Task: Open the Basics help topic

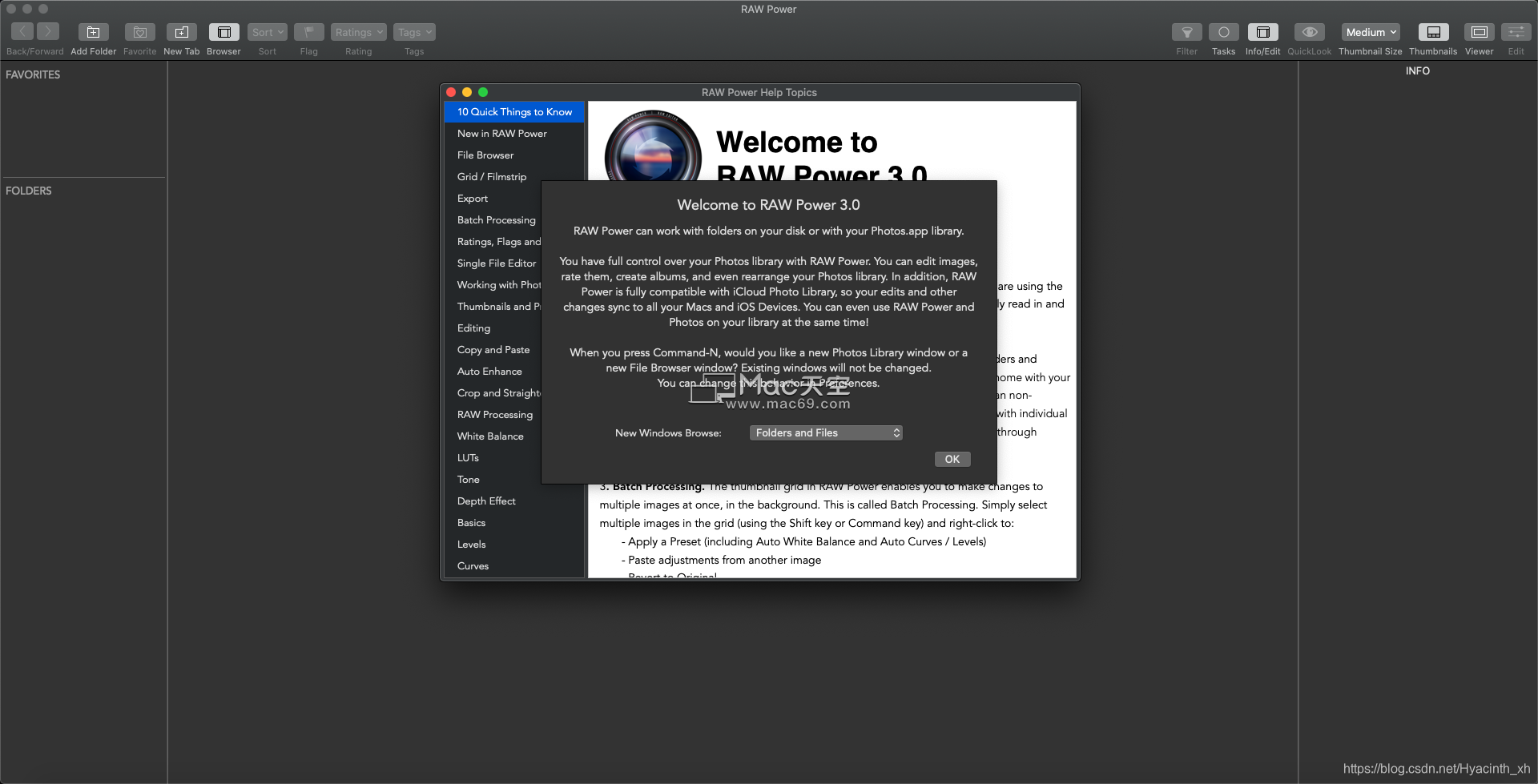Action: pos(471,523)
